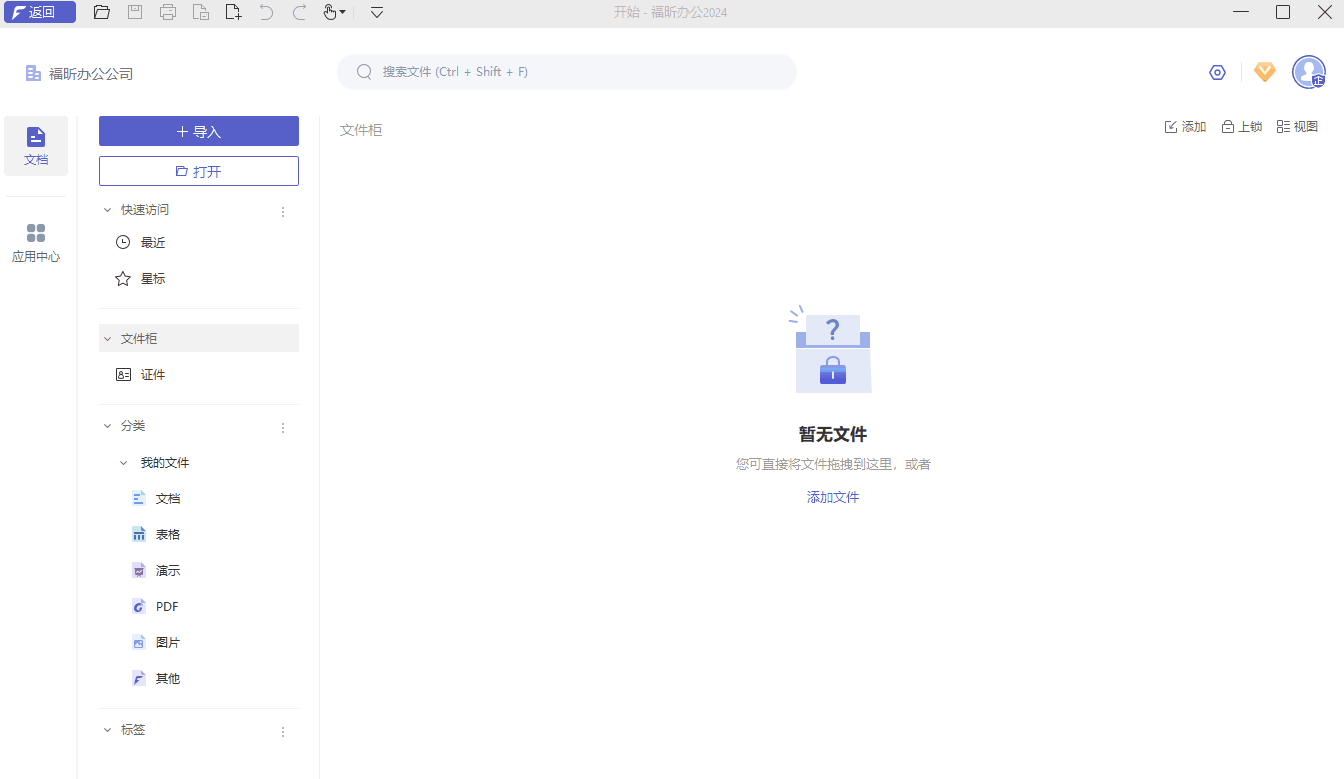Open the 视图 view options control
This screenshot has width=1344, height=779.
(x=1298, y=126)
